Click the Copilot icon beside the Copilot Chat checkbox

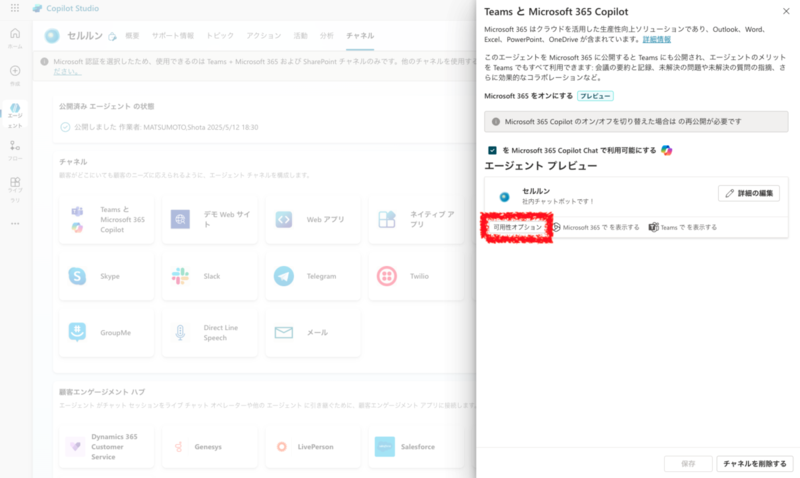[x=666, y=150]
